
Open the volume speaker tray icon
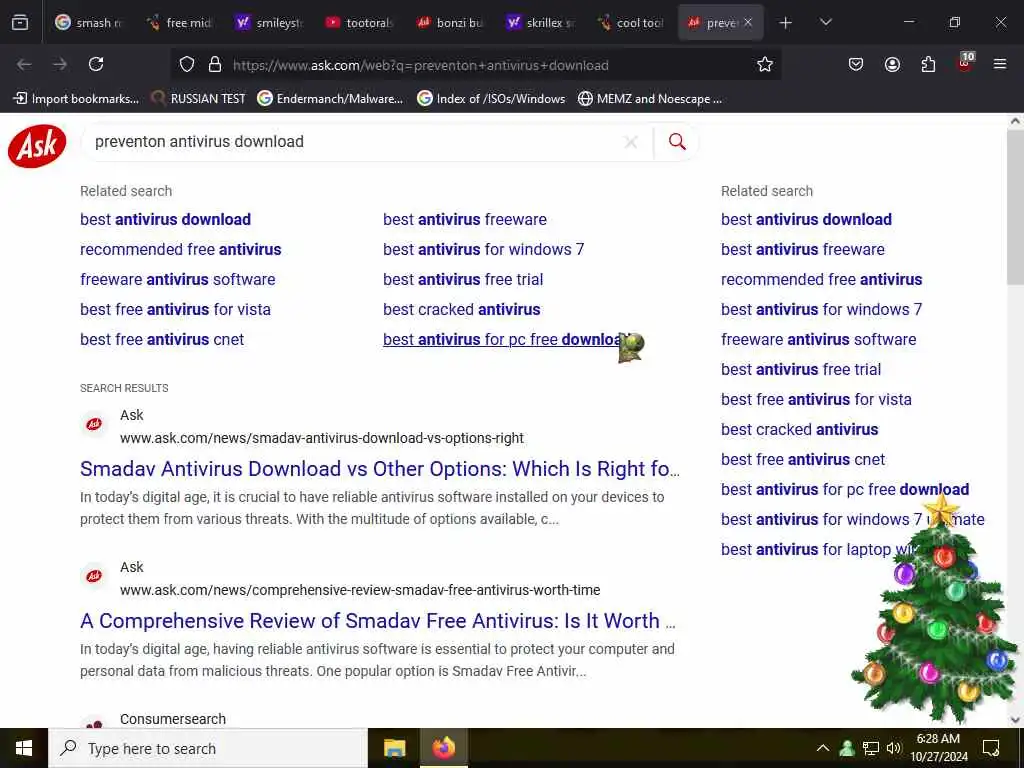(894, 748)
